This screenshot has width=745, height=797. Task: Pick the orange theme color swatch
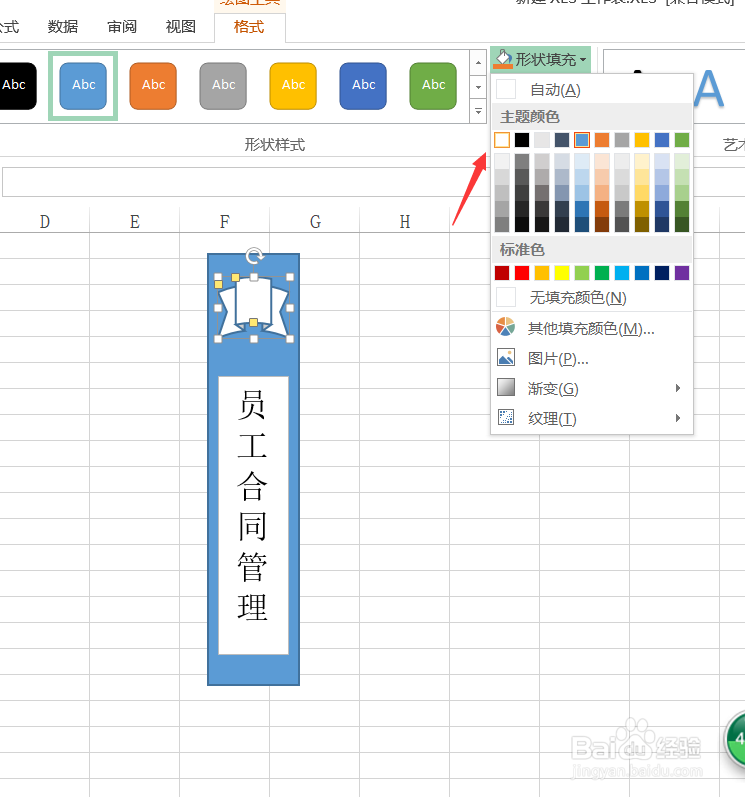pyautogui.click(x=602, y=140)
